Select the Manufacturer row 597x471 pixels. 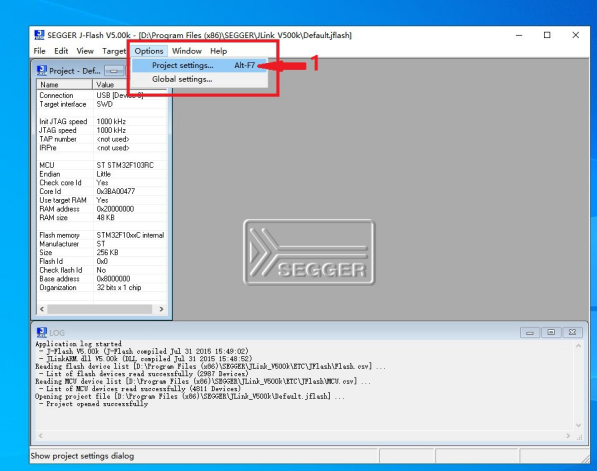tap(102, 244)
